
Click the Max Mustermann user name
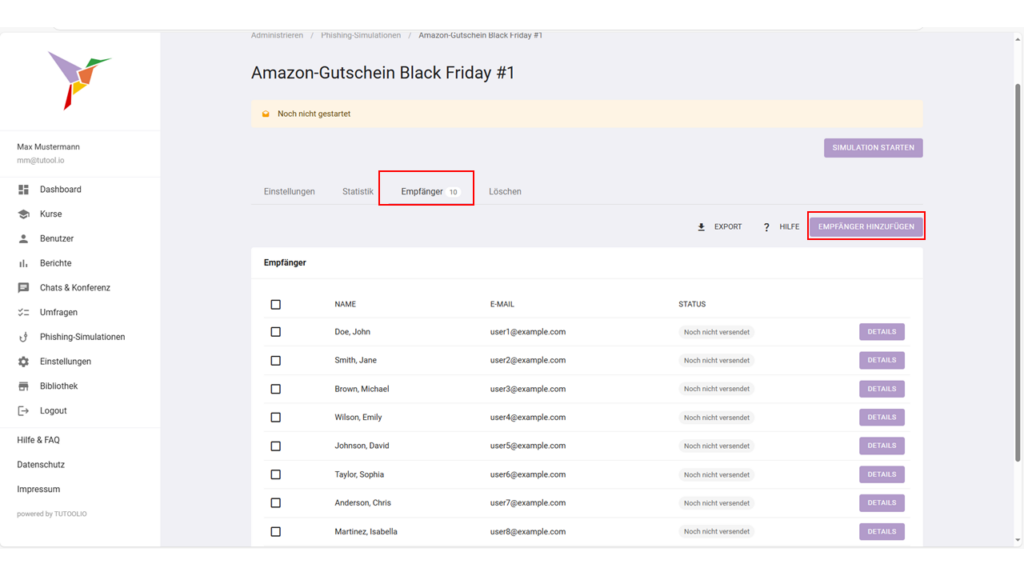coord(48,147)
